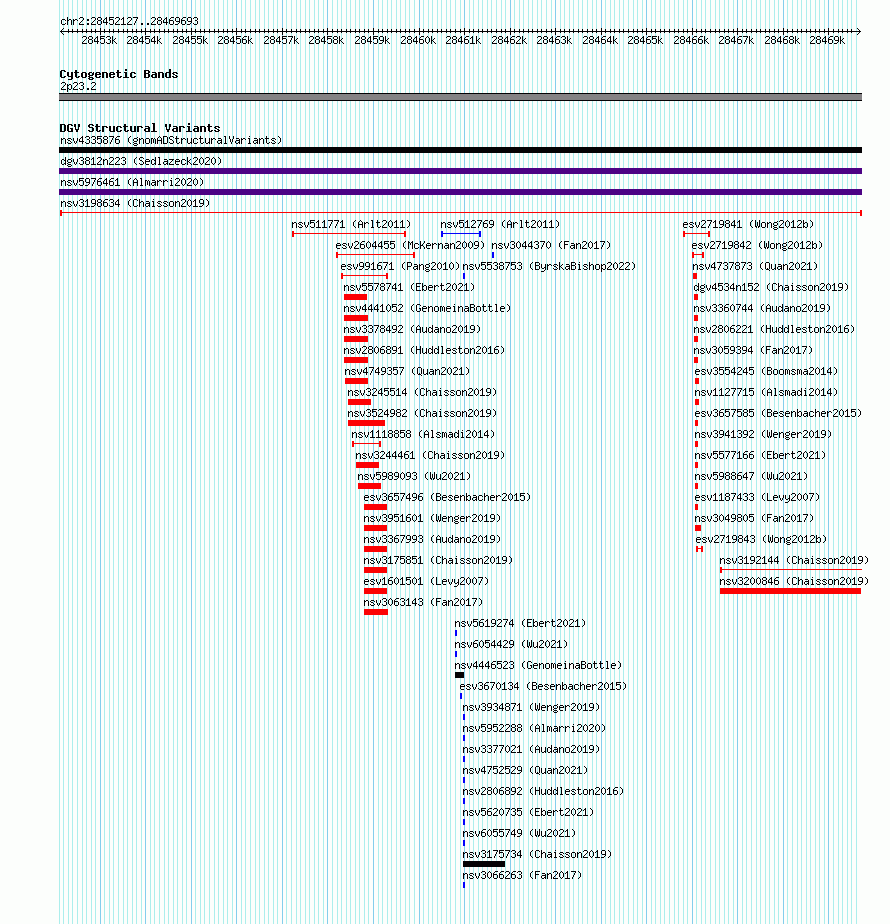Click the nsv4335876 gnomADStructuralVariants label
Screen dimensions: 890x924
[171, 140]
